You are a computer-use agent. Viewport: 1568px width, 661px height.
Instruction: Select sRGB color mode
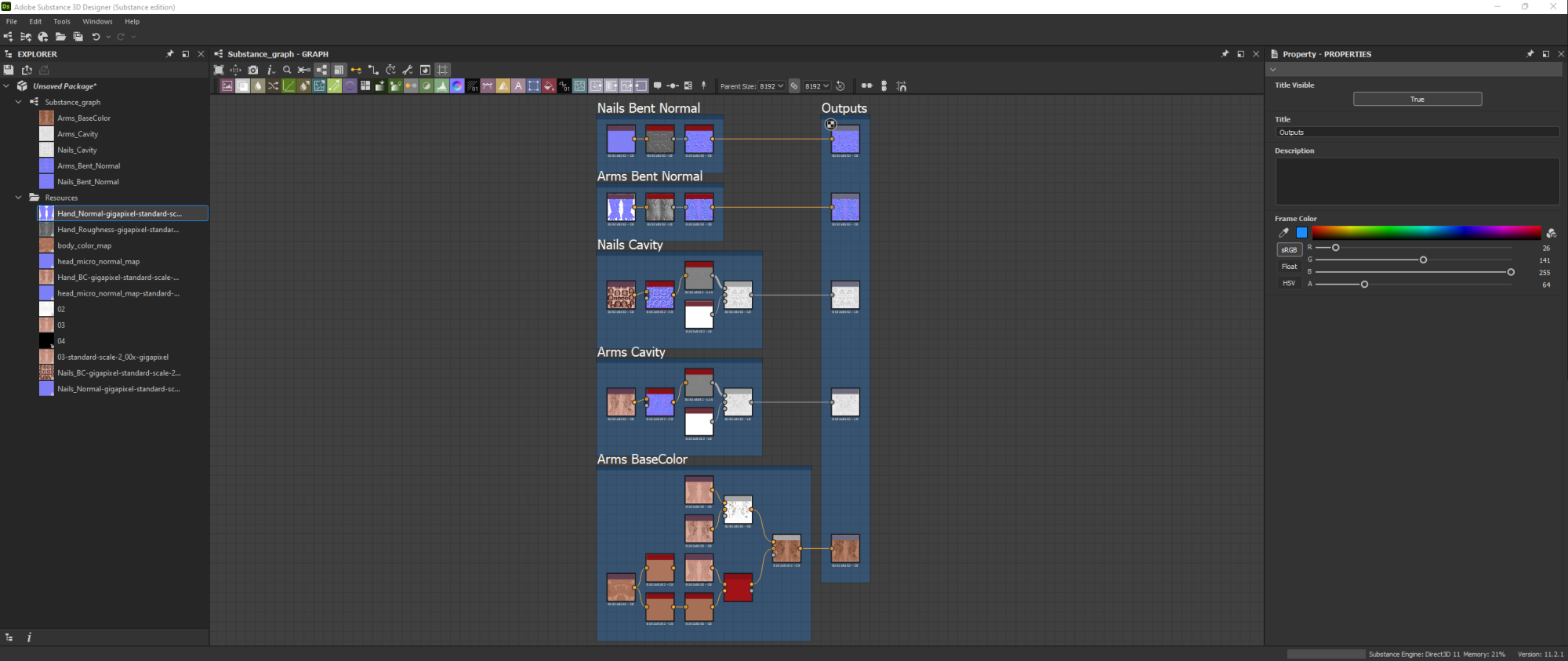tap(1289, 249)
